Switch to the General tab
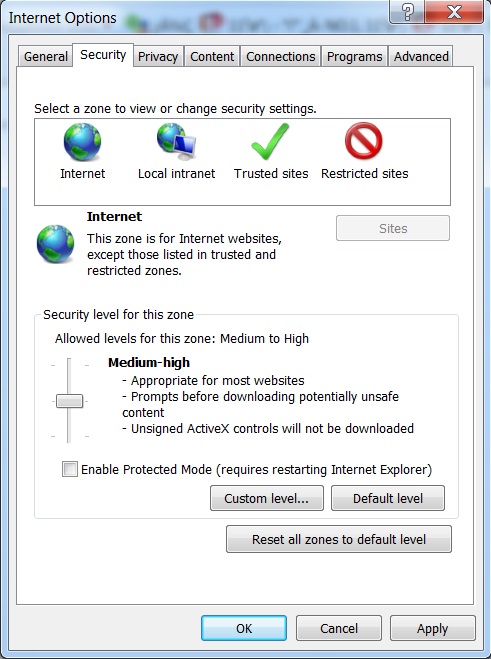This screenshot has height=659, width=491. tap(46, 56)
